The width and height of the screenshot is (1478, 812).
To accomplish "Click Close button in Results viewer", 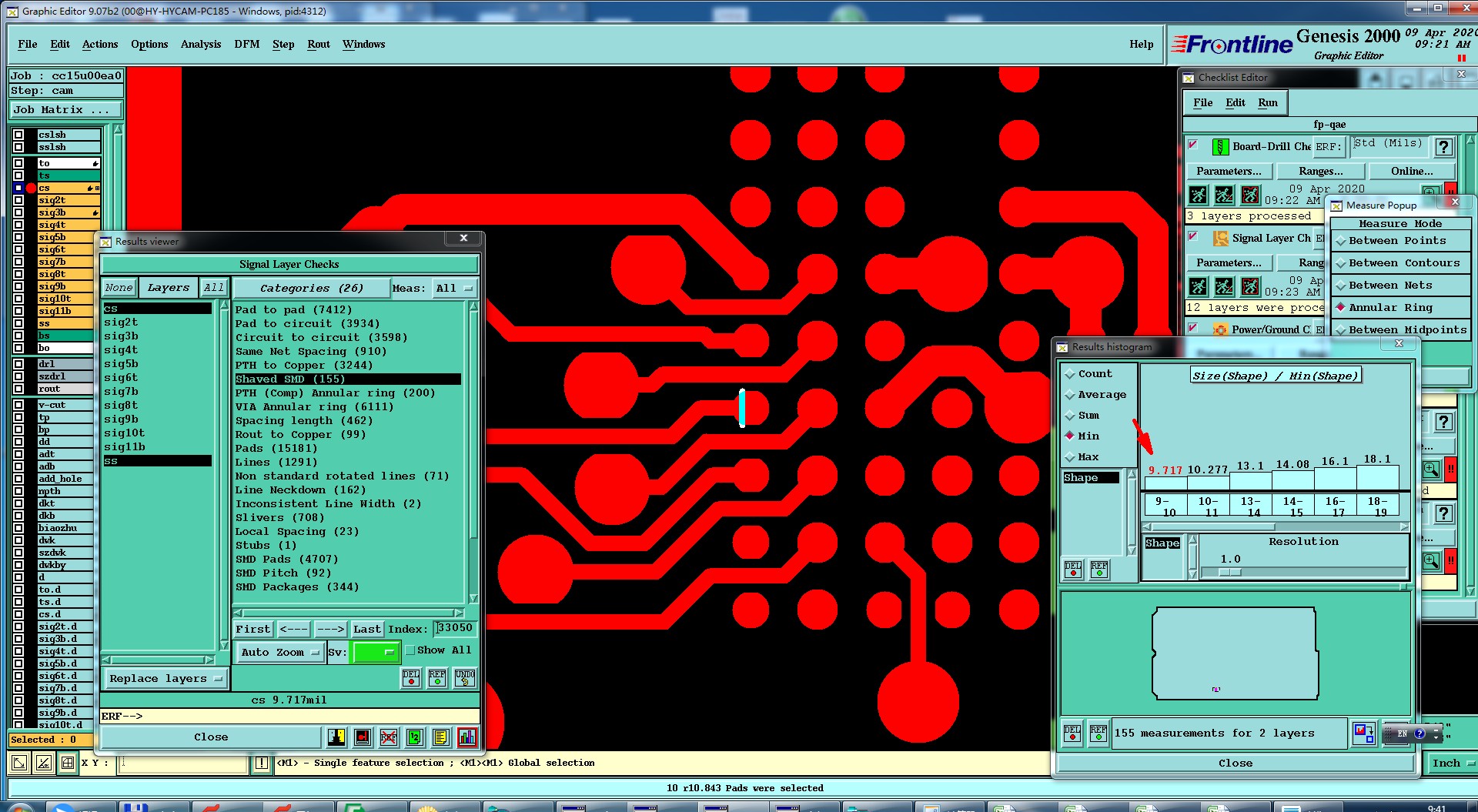I will pyautogui.click(x=211, y=737).
